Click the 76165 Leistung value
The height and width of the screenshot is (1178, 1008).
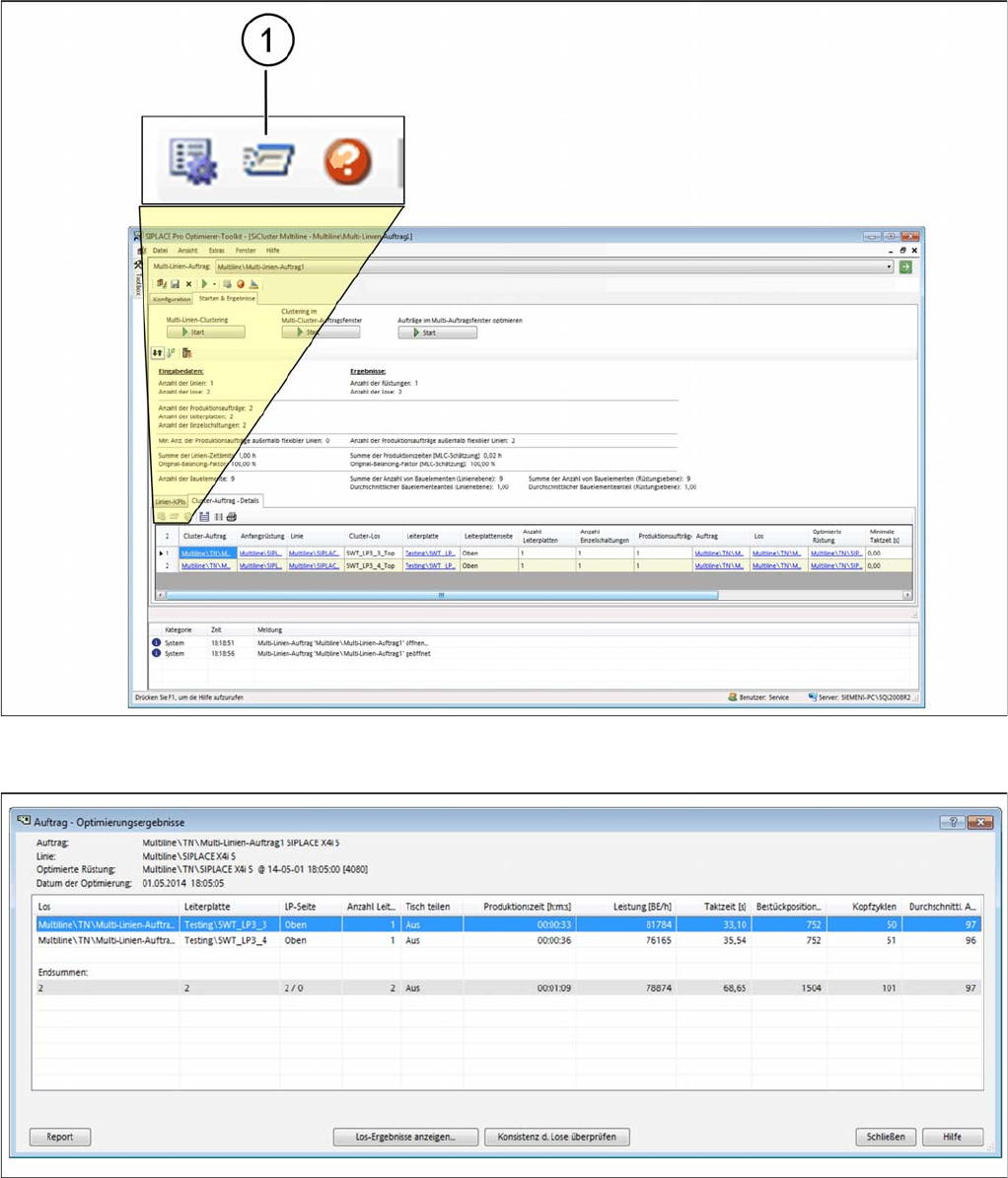point(659,940)
